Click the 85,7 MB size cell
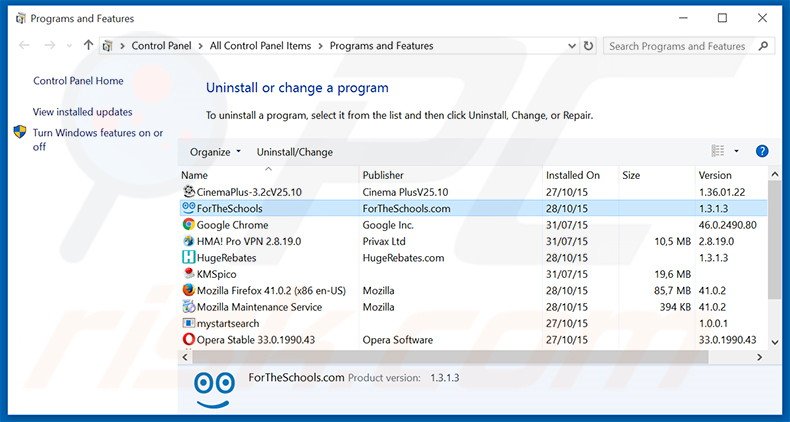The image size is (790, 422). pyautogui.click(x=672, y=291)
